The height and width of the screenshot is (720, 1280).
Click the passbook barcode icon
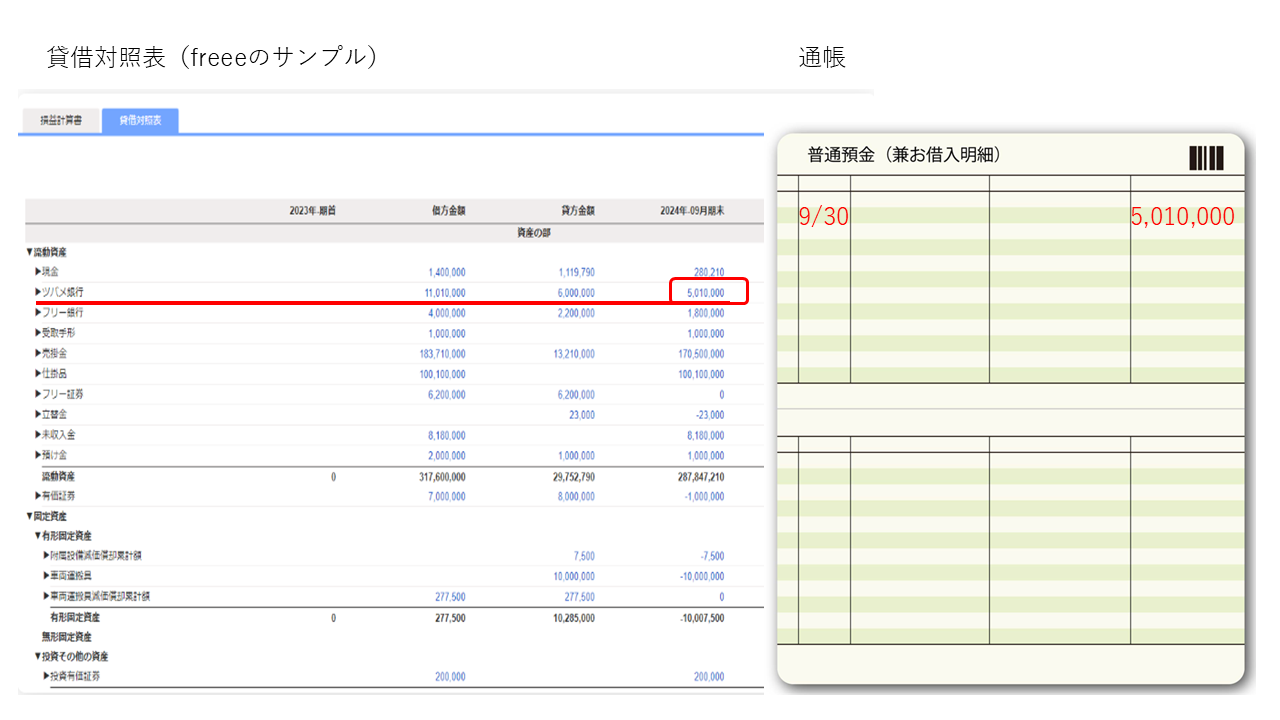pyautogui.click(x=1205, y=158)
